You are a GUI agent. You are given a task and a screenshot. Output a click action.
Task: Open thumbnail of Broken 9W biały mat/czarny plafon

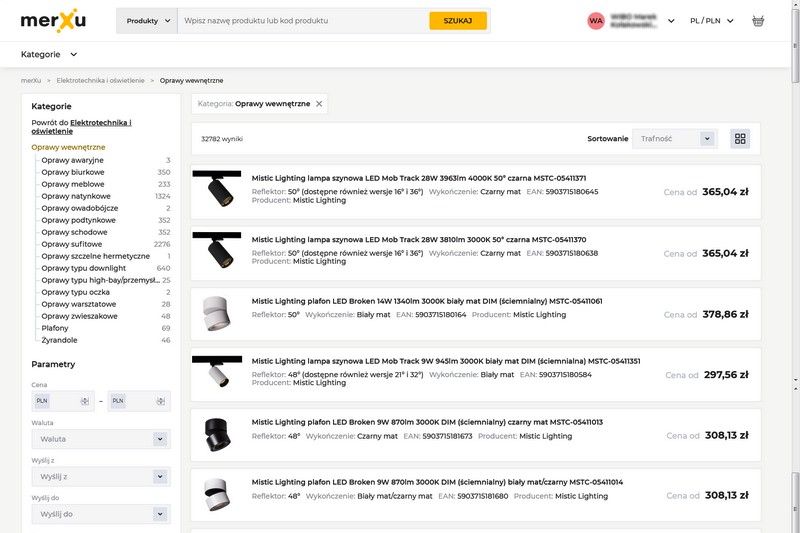217,495
